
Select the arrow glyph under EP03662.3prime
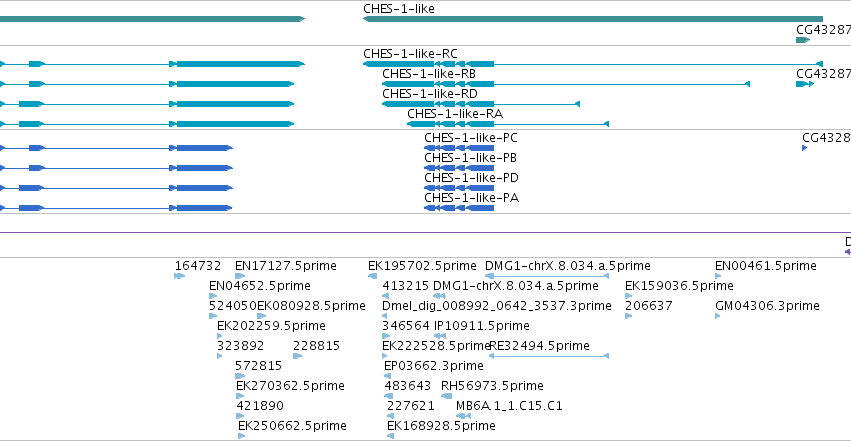[x=388, y=376]
